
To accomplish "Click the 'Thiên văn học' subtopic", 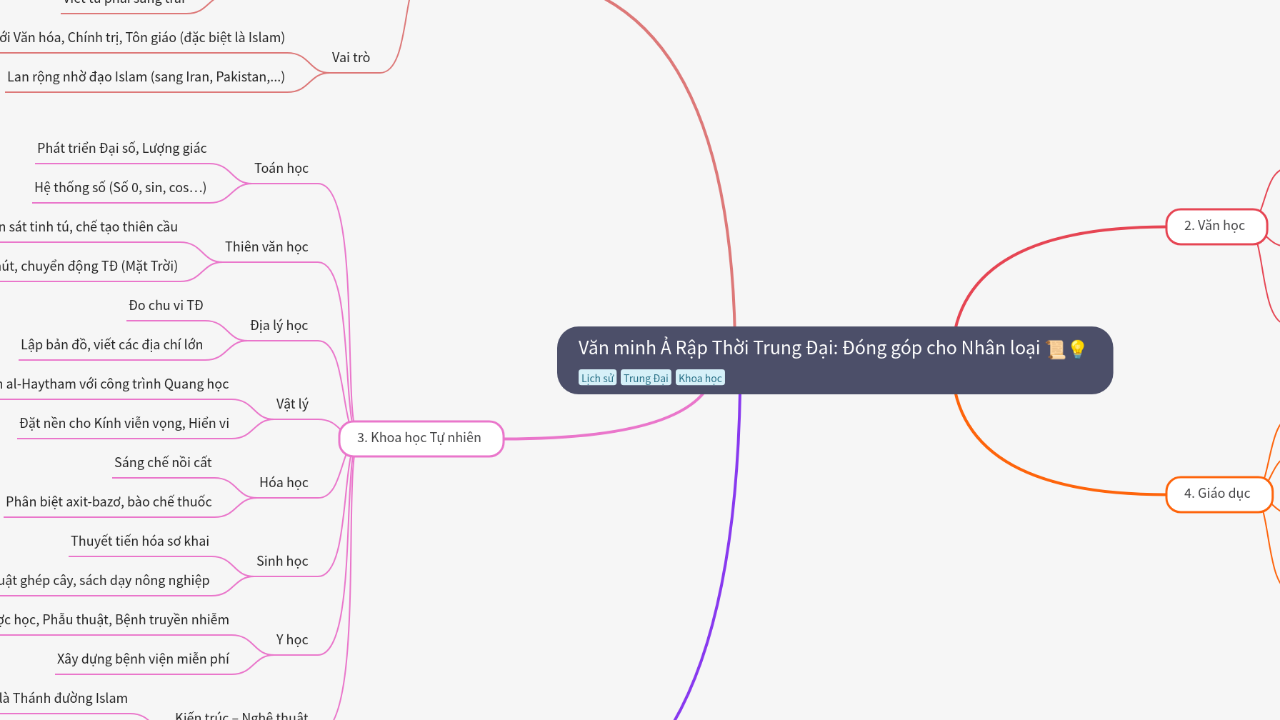I will (x=266, y=247).
